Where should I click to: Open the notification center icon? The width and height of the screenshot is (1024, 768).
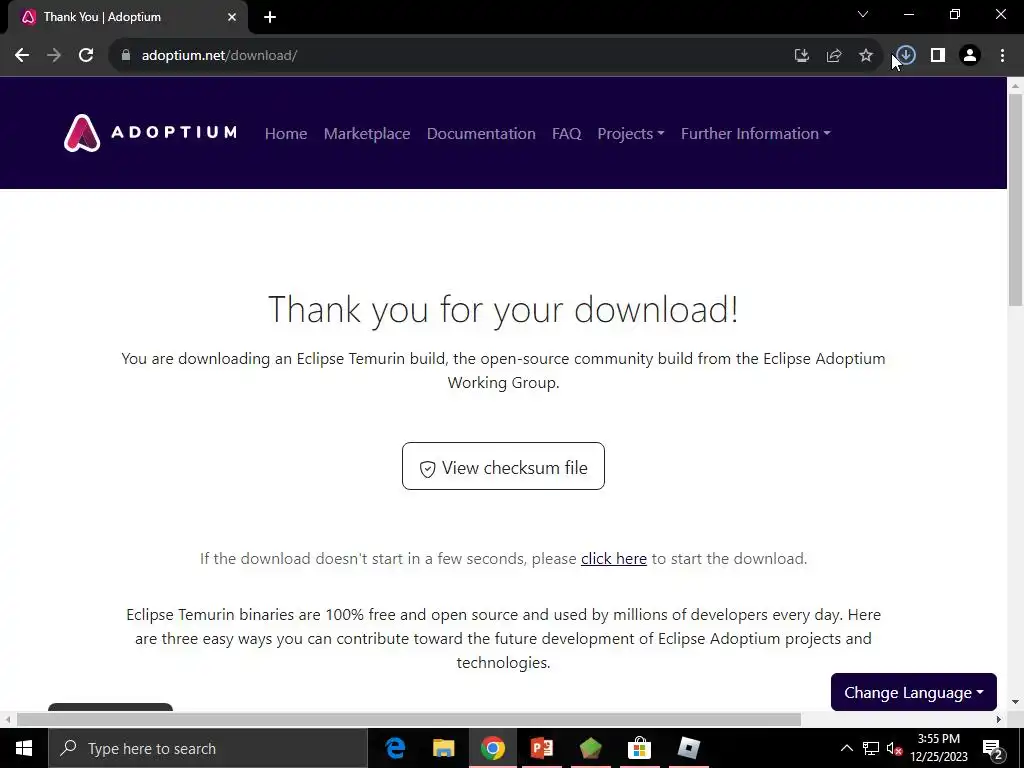click(x=993, y=748)
